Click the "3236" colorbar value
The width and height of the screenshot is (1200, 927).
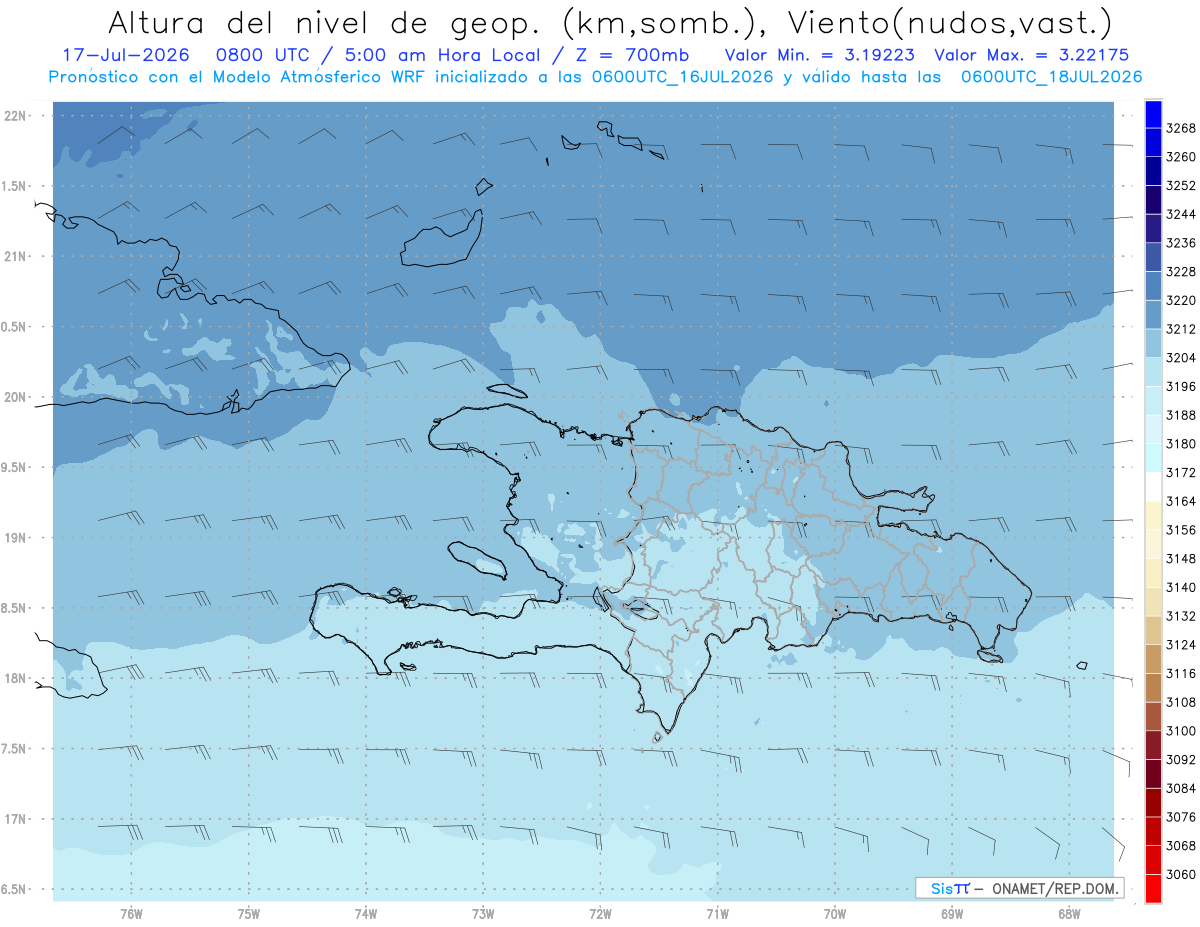[x=1181, y=243]
